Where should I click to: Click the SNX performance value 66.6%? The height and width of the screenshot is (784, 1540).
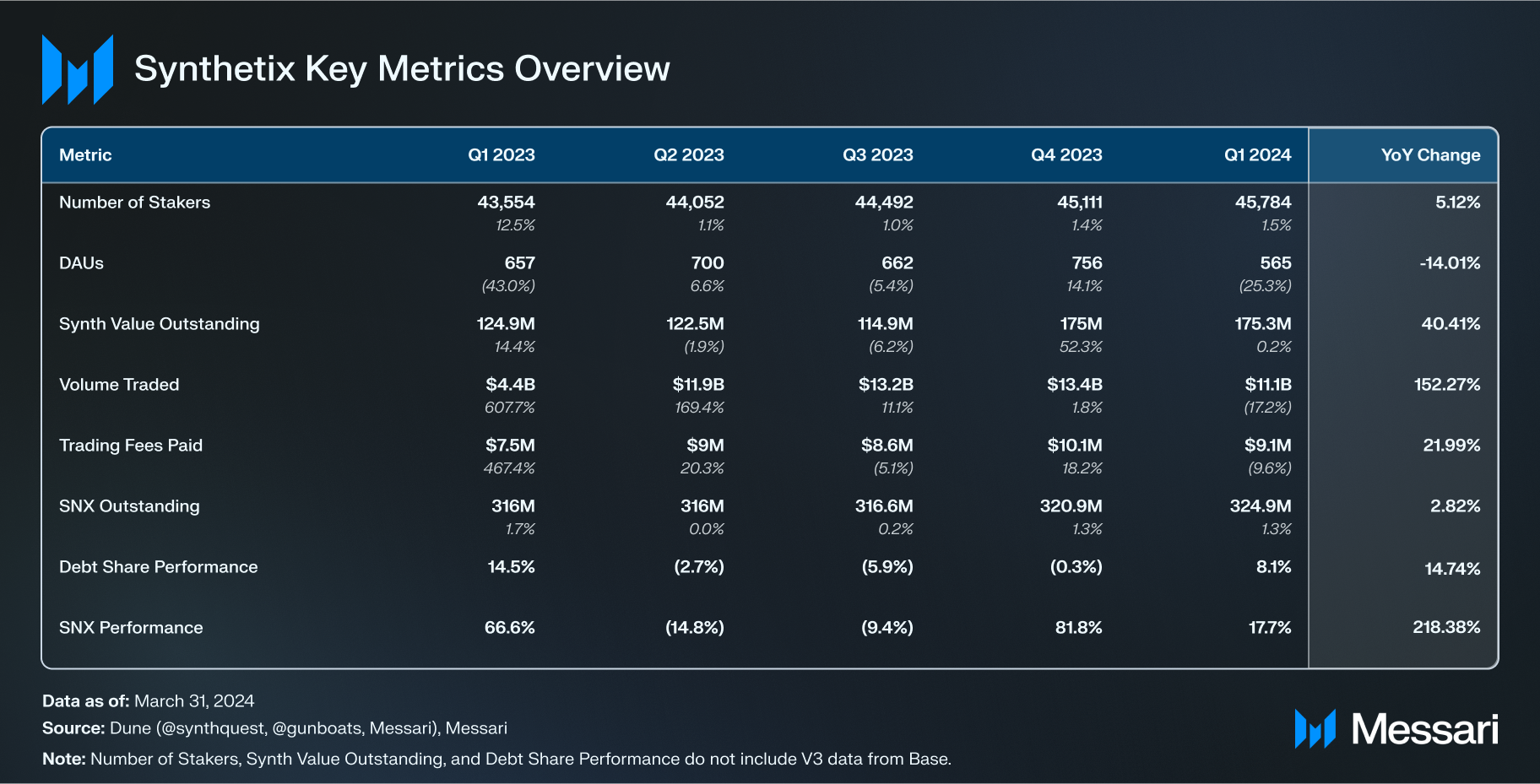(x=510, y=628)
